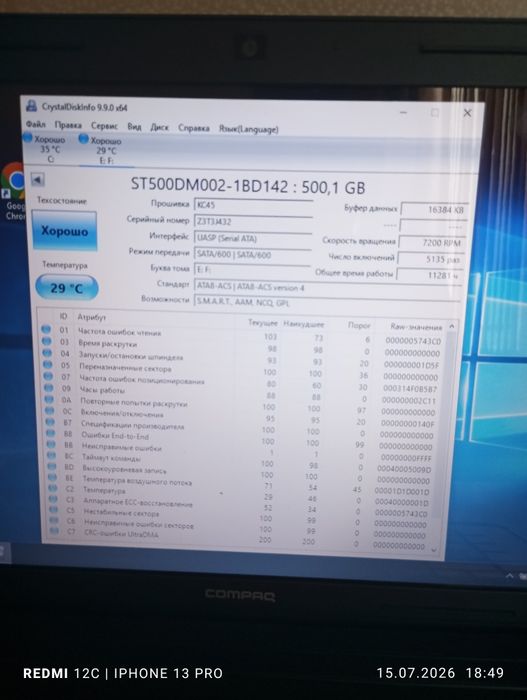
Task: Click raw value 000314F0B5B7
Action: (x=410, y=388)
